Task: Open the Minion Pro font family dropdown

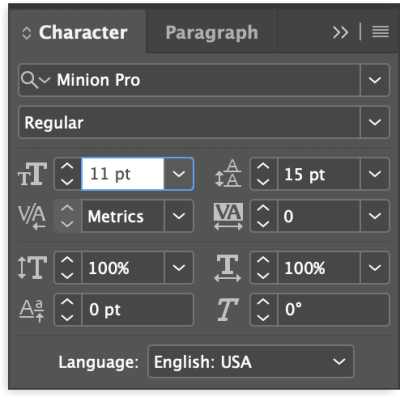Action: click(375, 80)
